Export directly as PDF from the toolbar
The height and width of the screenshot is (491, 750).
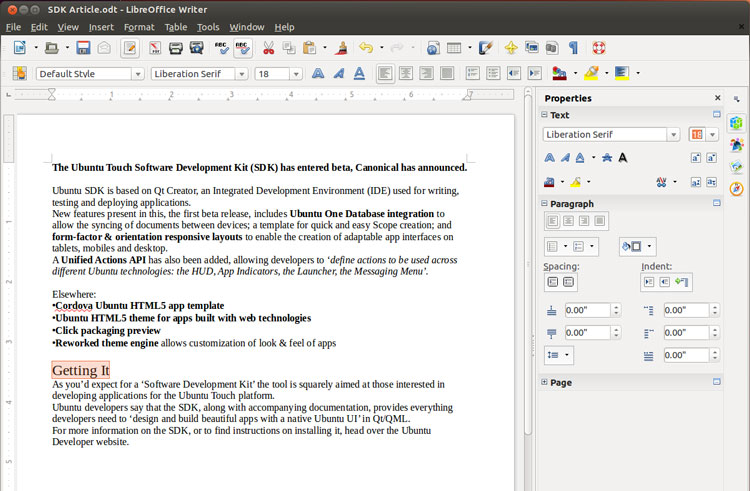(x=154, y=48)
